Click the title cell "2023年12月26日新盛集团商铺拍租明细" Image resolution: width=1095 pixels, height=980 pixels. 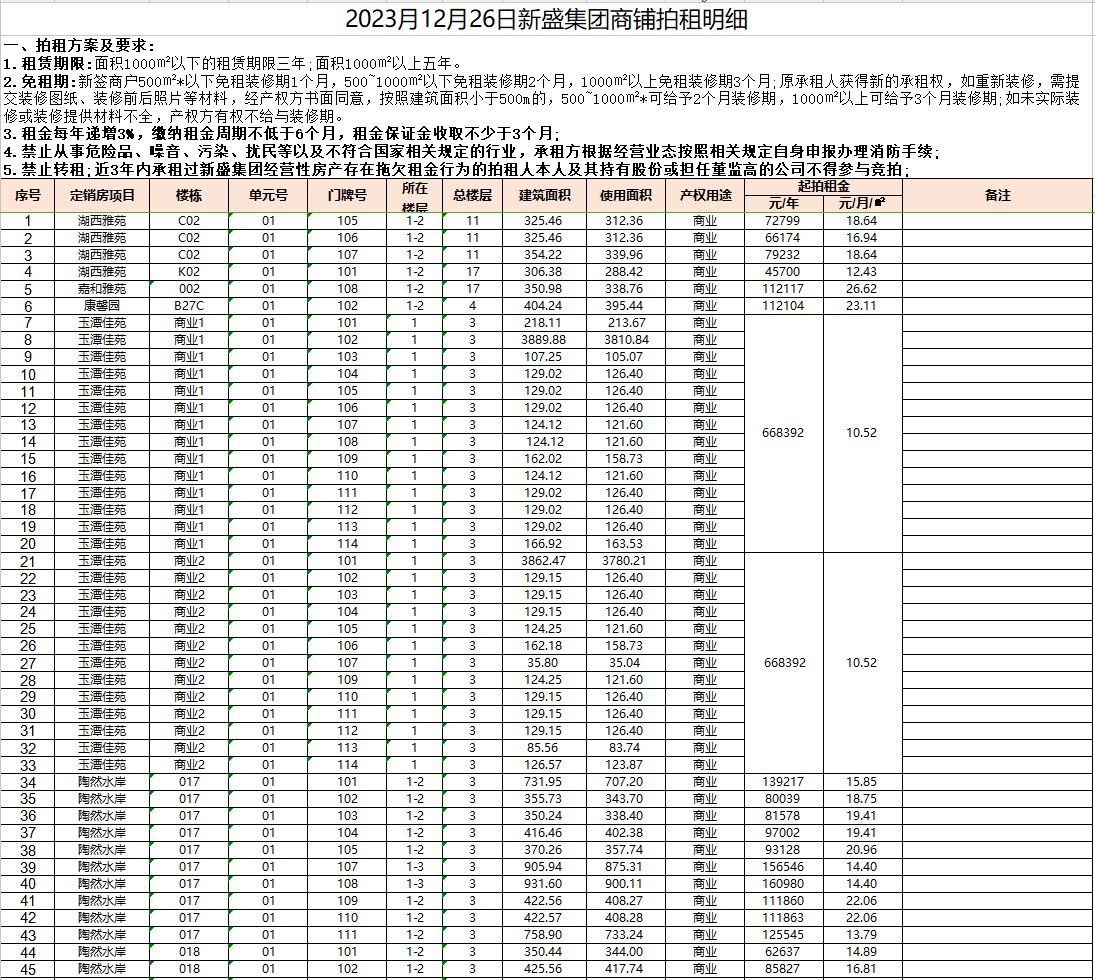tap(547, 20)
